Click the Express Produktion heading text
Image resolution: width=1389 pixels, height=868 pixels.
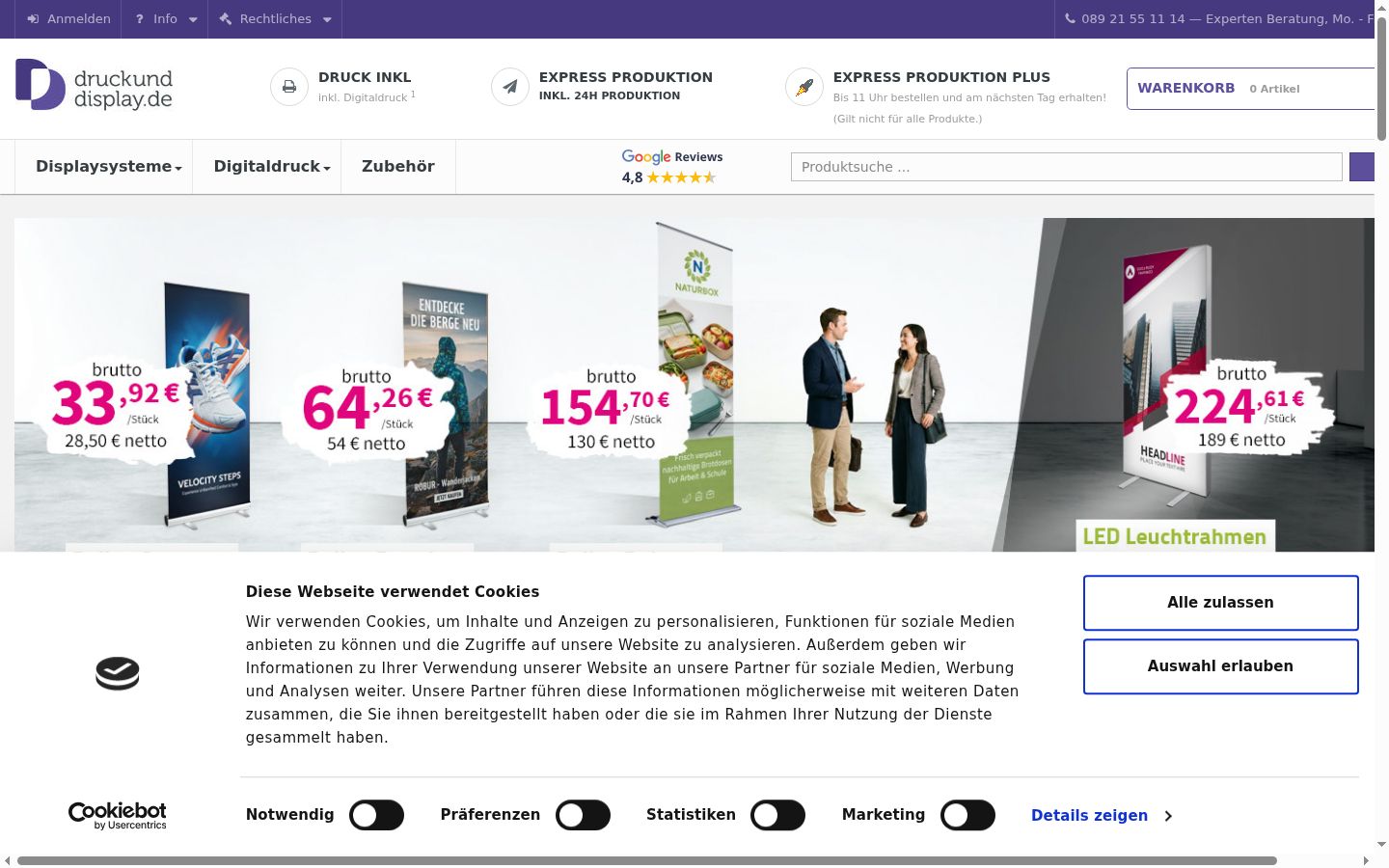(x=626, y=77)
